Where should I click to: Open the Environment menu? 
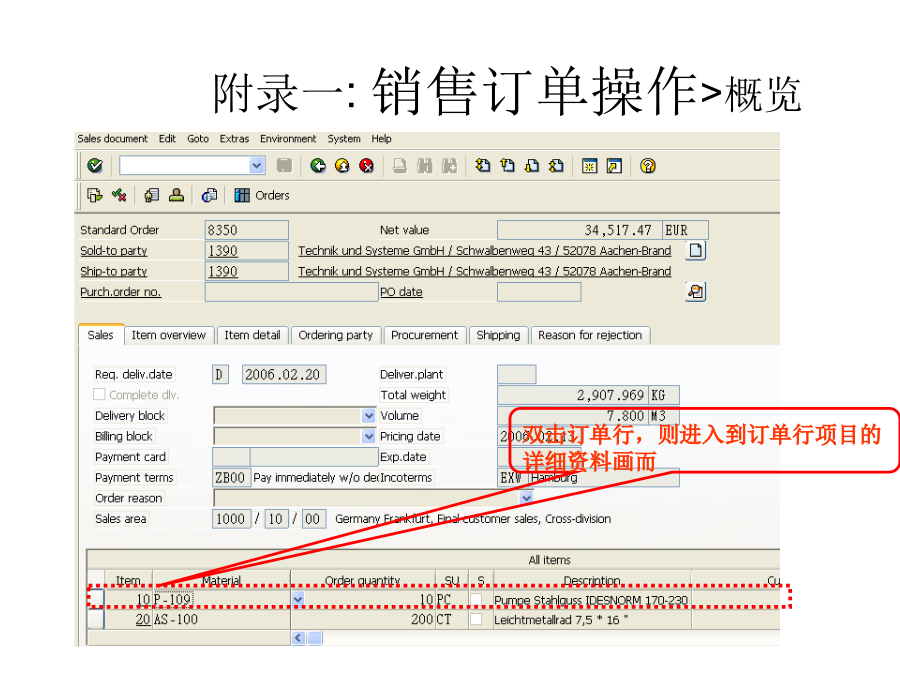click(x=288, y=139)
